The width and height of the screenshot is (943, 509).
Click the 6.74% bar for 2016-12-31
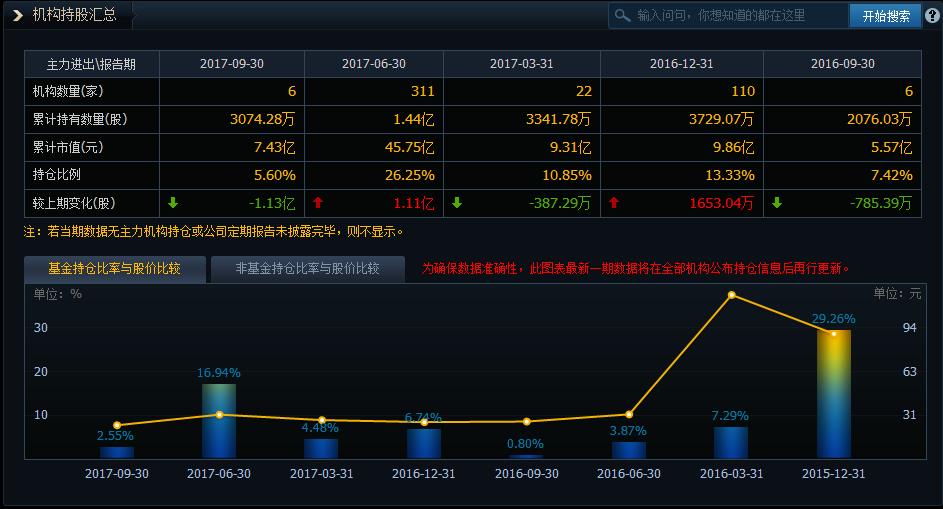pos(424,443)
